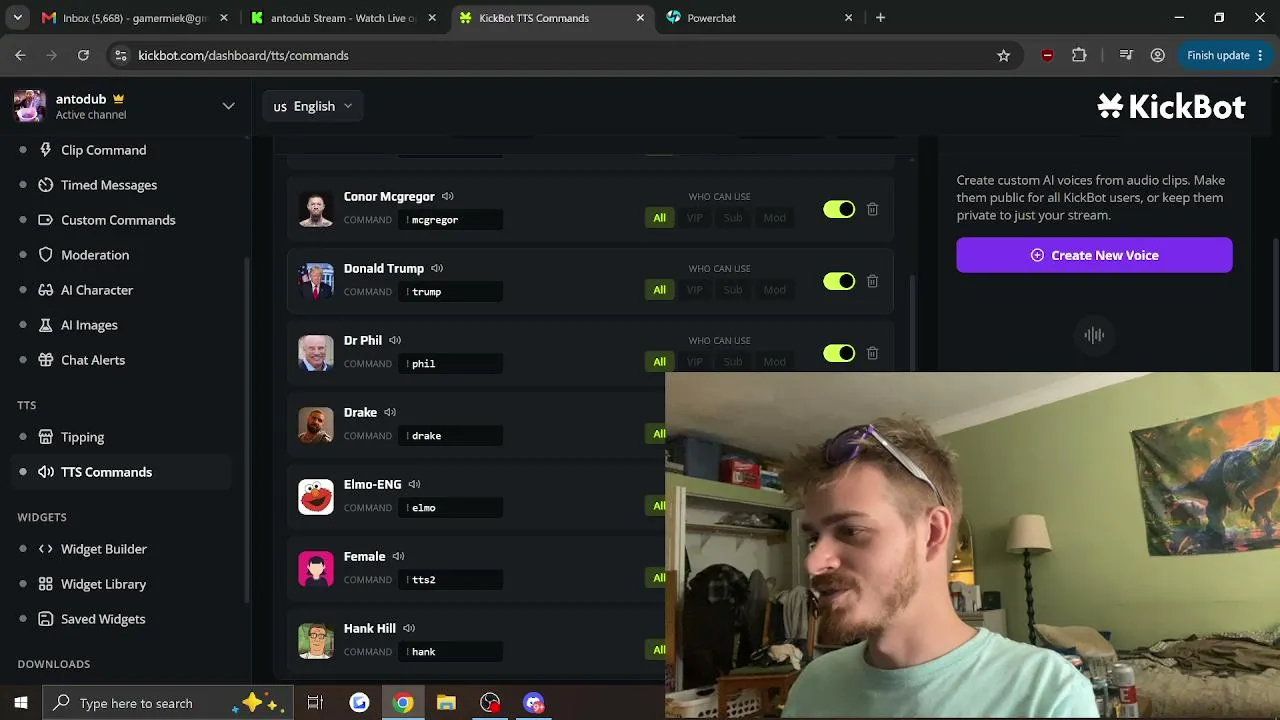The height and width of the screenshot is (720, 1280).
Task: Select VIP for Dr Phil access
Action: click(x=695, y=362)
